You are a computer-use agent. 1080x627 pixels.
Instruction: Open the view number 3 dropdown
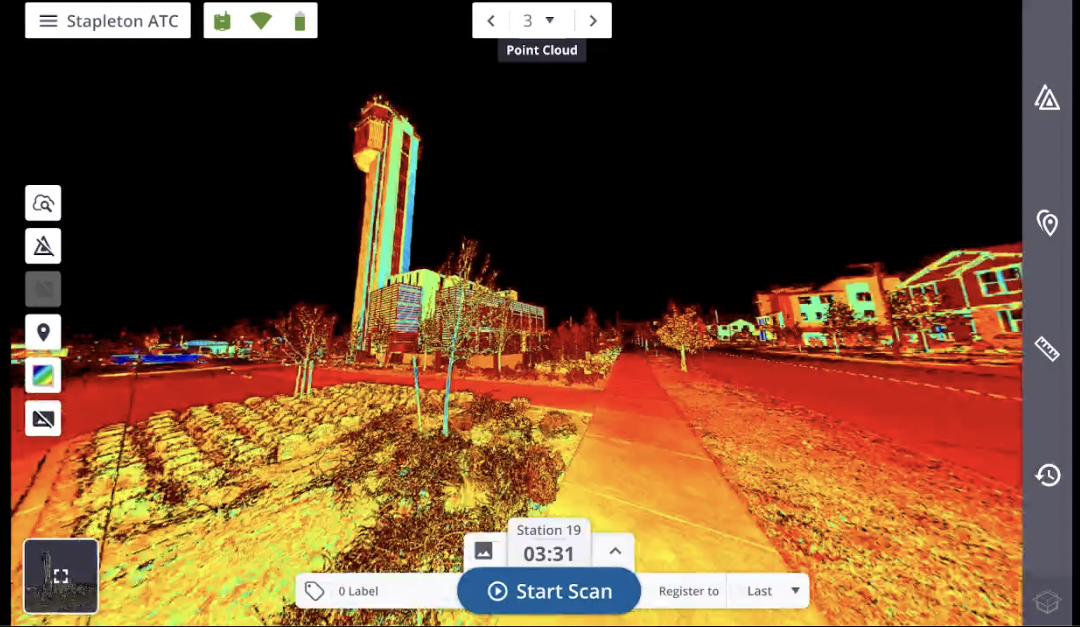click(540, 21)
